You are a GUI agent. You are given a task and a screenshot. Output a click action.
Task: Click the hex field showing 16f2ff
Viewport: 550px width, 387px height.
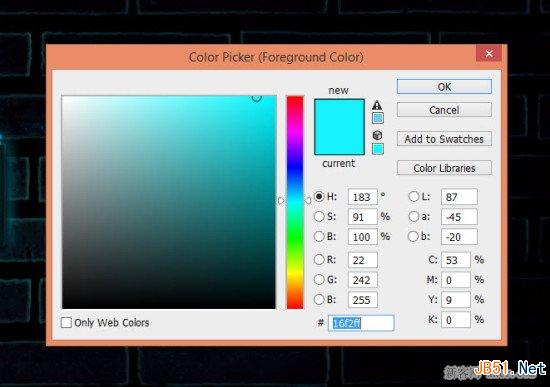(x=361, y=323)
